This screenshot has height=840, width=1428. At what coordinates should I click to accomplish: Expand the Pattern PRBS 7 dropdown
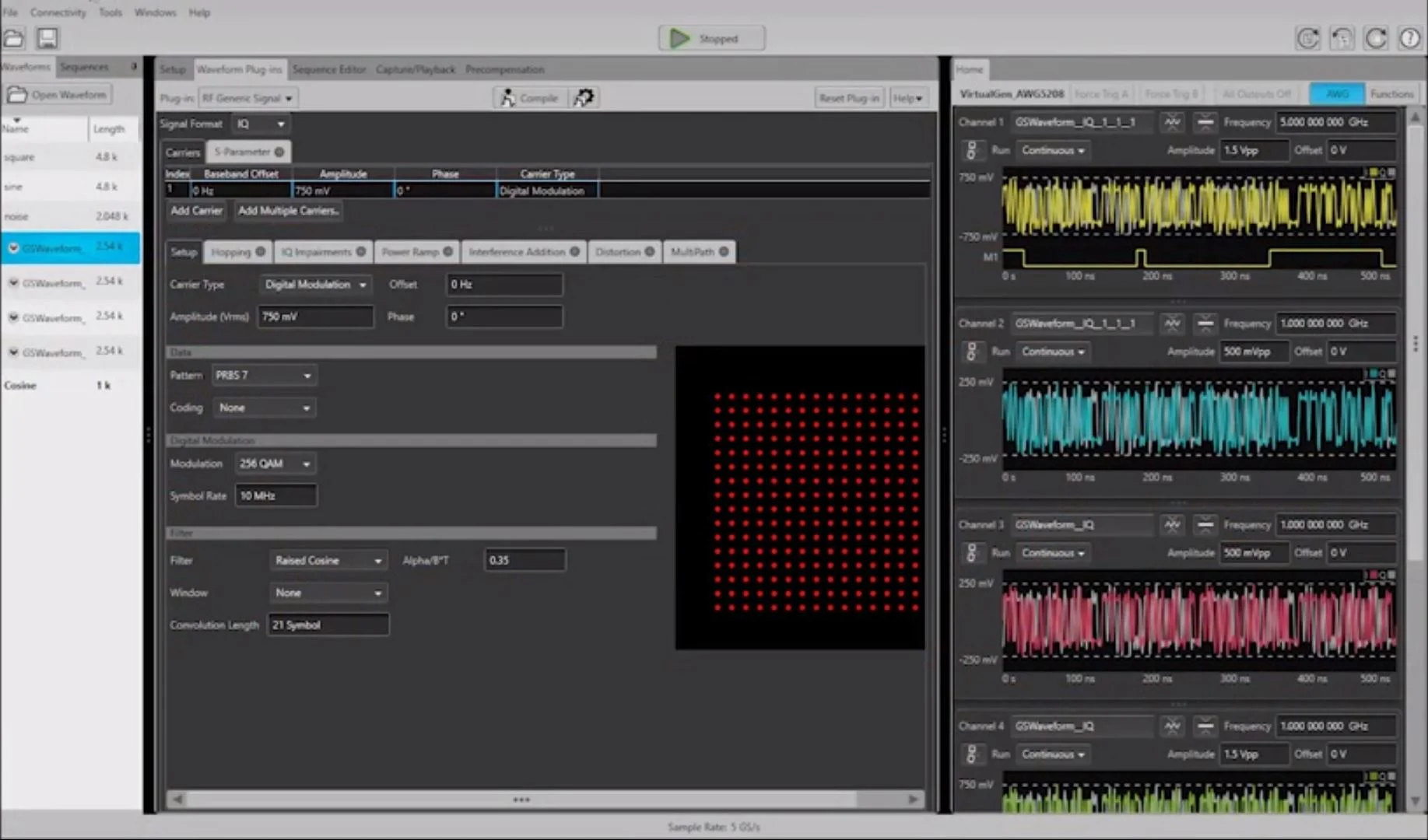click(264, 376)
